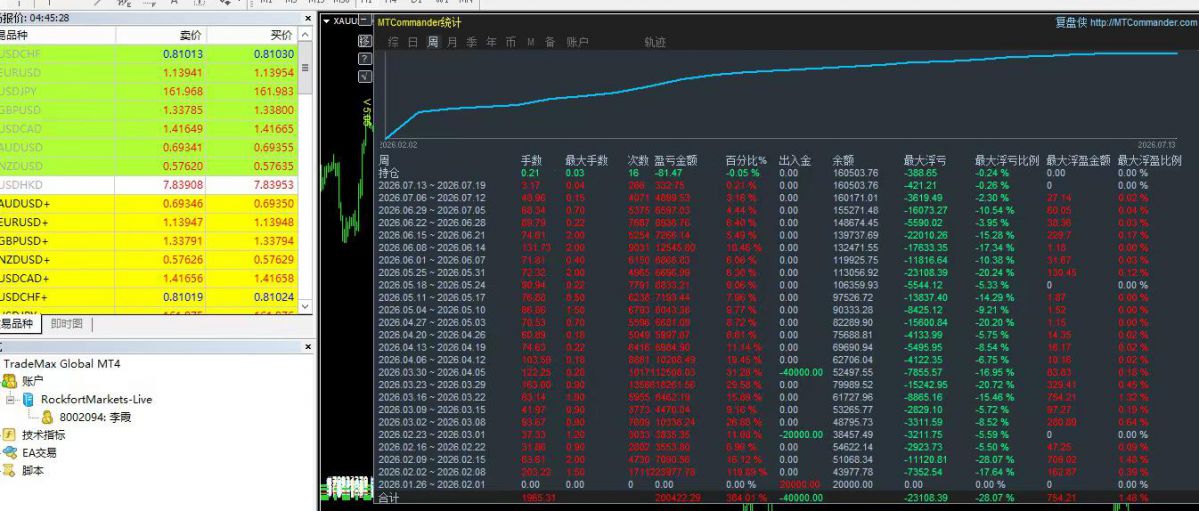Screen dimensions: 1199x511
Task: Select the EURUSD+ symbol row
Action: [148, 223]
